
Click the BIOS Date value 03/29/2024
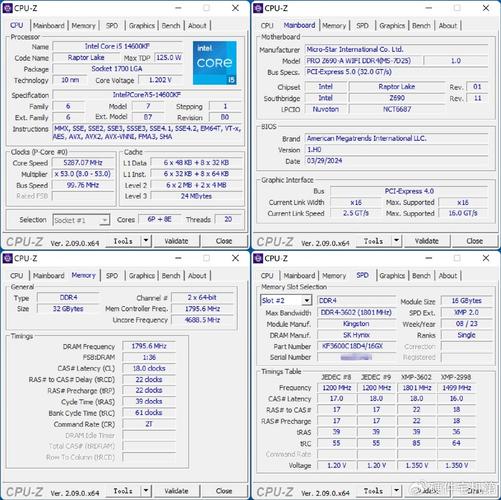click(397, 161)
